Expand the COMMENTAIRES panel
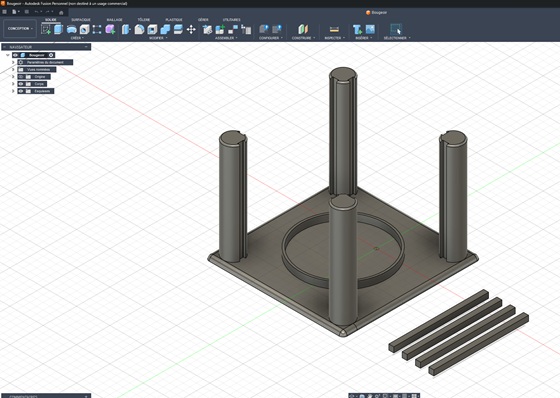Viewport: 560px width, 398px height. tap(86, 396)
